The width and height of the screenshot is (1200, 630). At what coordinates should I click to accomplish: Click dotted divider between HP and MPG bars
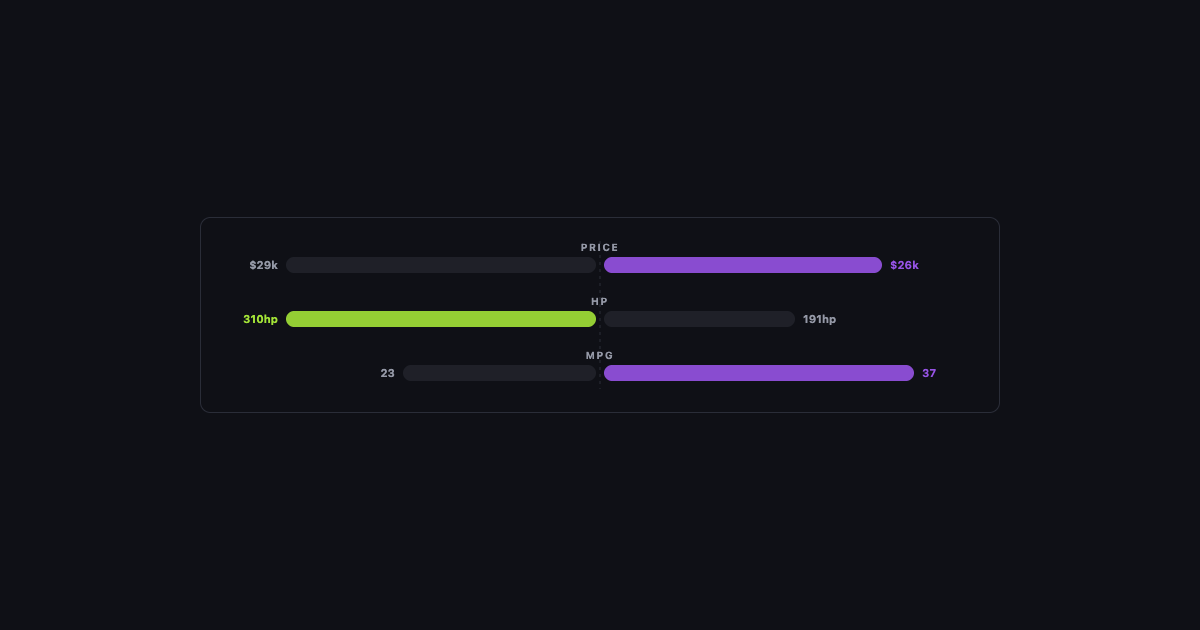pos(600,339)
